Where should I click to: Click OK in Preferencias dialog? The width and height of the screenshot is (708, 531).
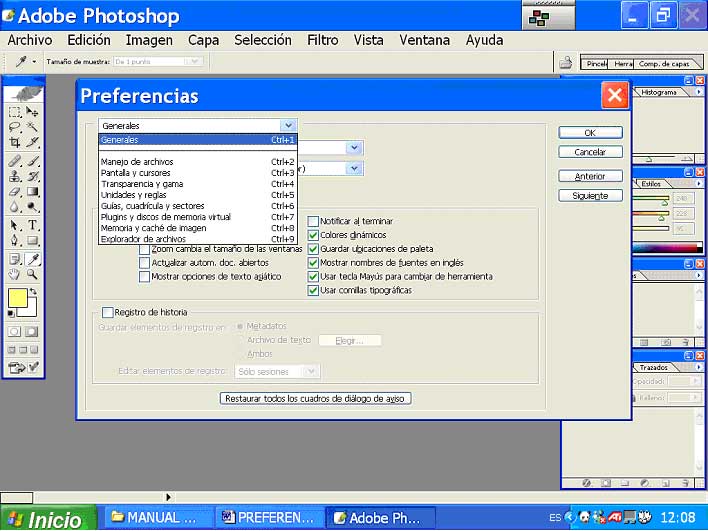[590, 133]
